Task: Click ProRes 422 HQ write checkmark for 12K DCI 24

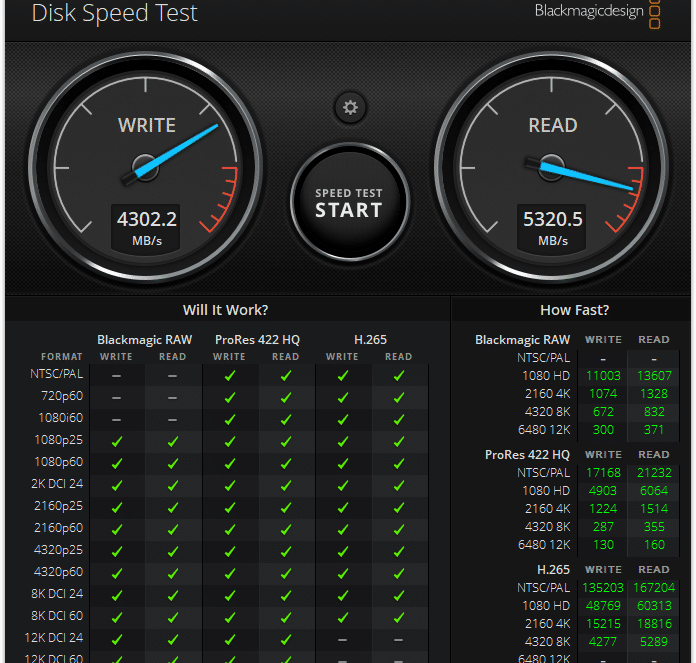Action: [x=230, y=639]
